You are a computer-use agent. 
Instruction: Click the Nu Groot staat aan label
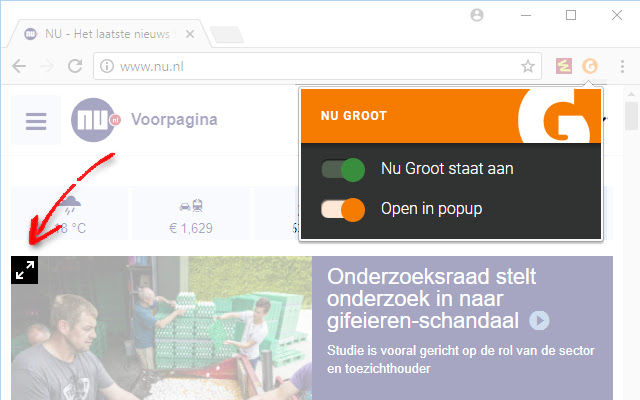tap(447, 169)
